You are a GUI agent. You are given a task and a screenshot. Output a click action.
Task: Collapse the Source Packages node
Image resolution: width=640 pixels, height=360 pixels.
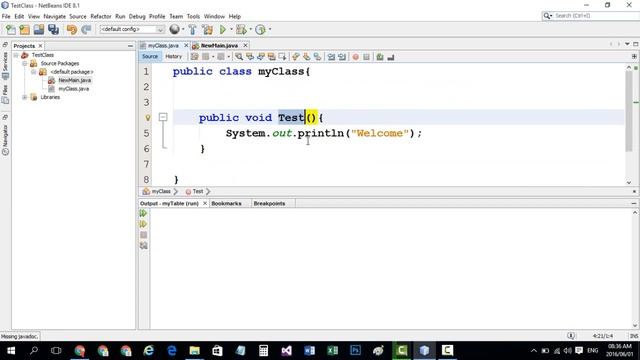[25, 63]
